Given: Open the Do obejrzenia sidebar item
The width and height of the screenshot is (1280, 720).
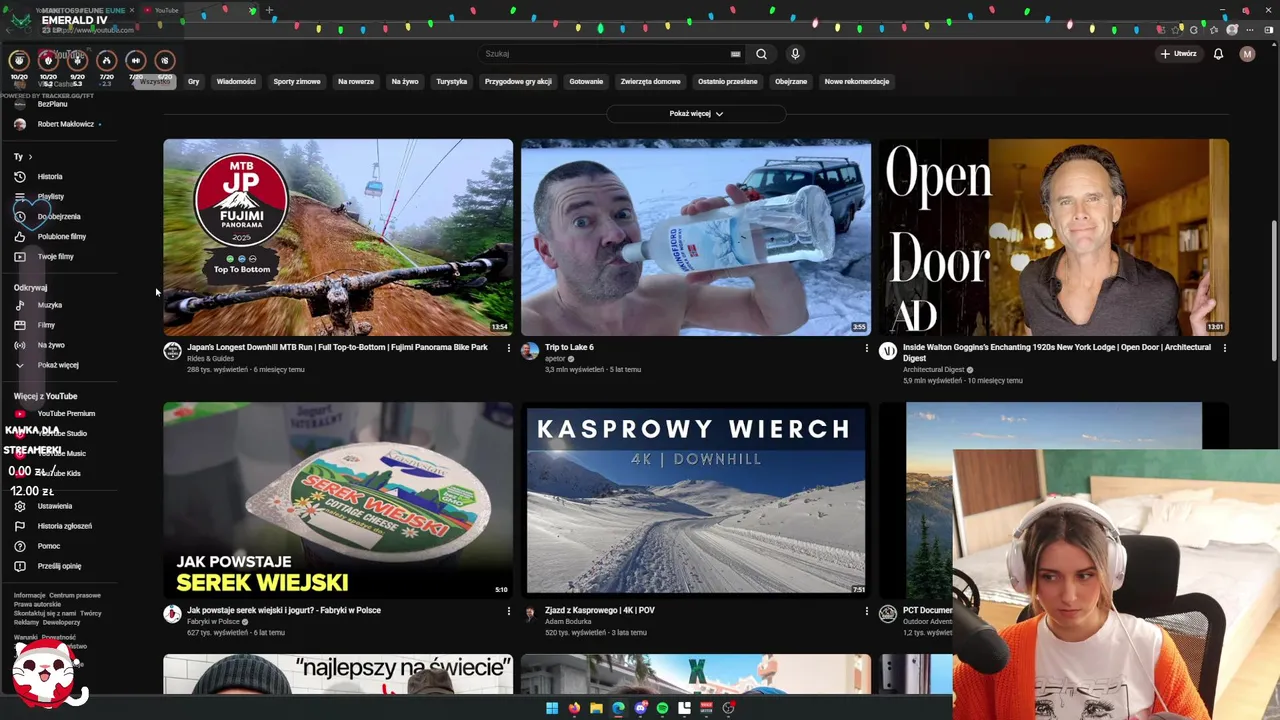Looking at the screenshot, I should point(58,216).
